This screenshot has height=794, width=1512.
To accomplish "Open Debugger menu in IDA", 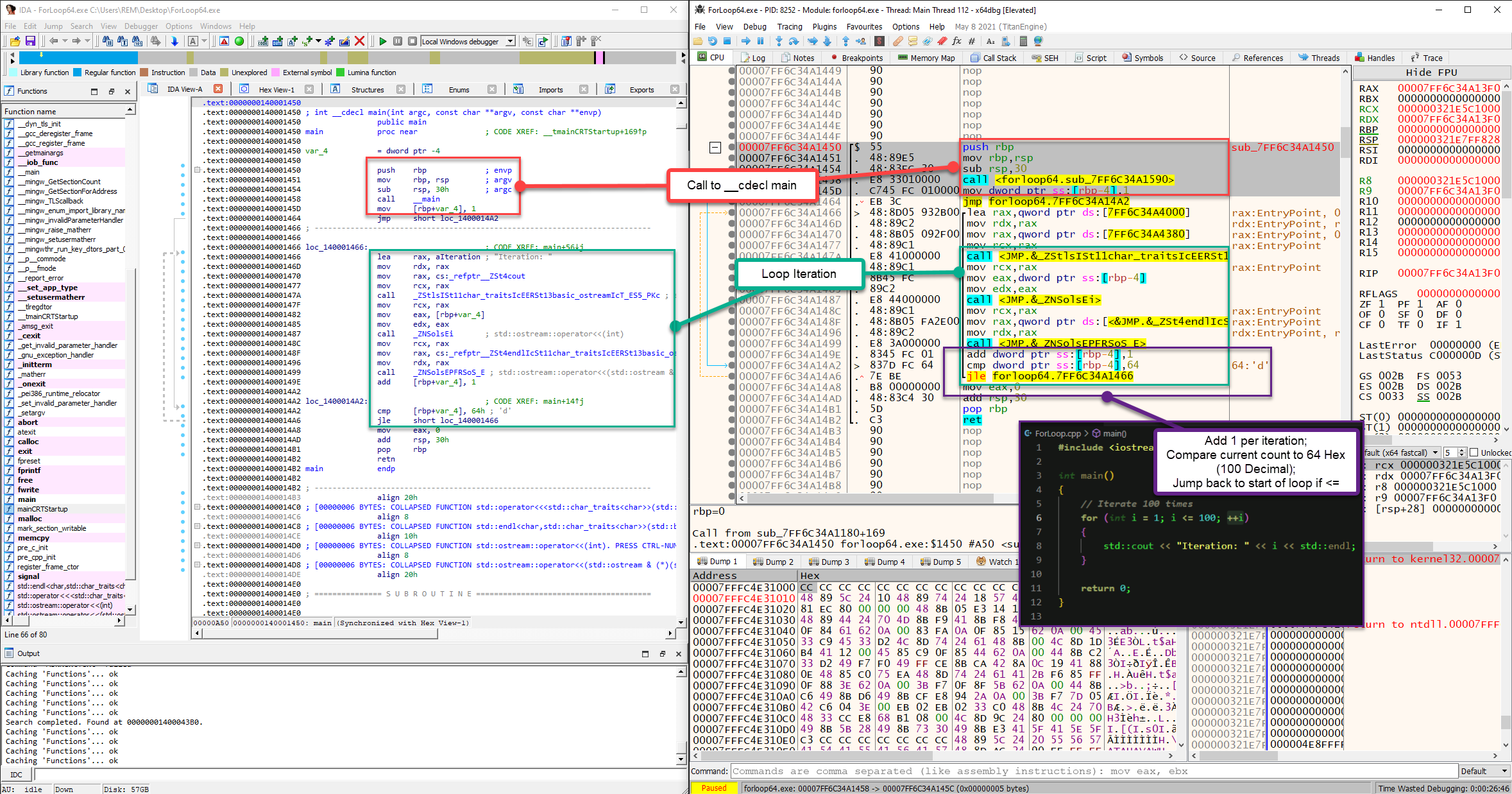I will coord(140,26).
